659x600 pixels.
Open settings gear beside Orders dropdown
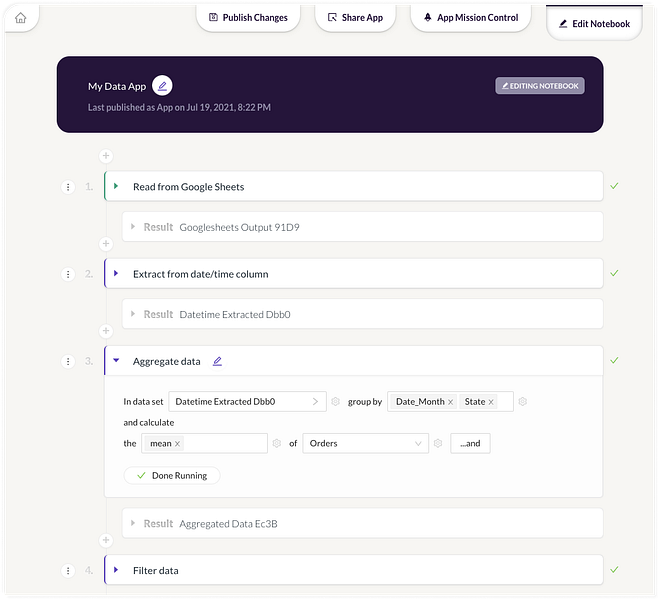tap(438, 443)
